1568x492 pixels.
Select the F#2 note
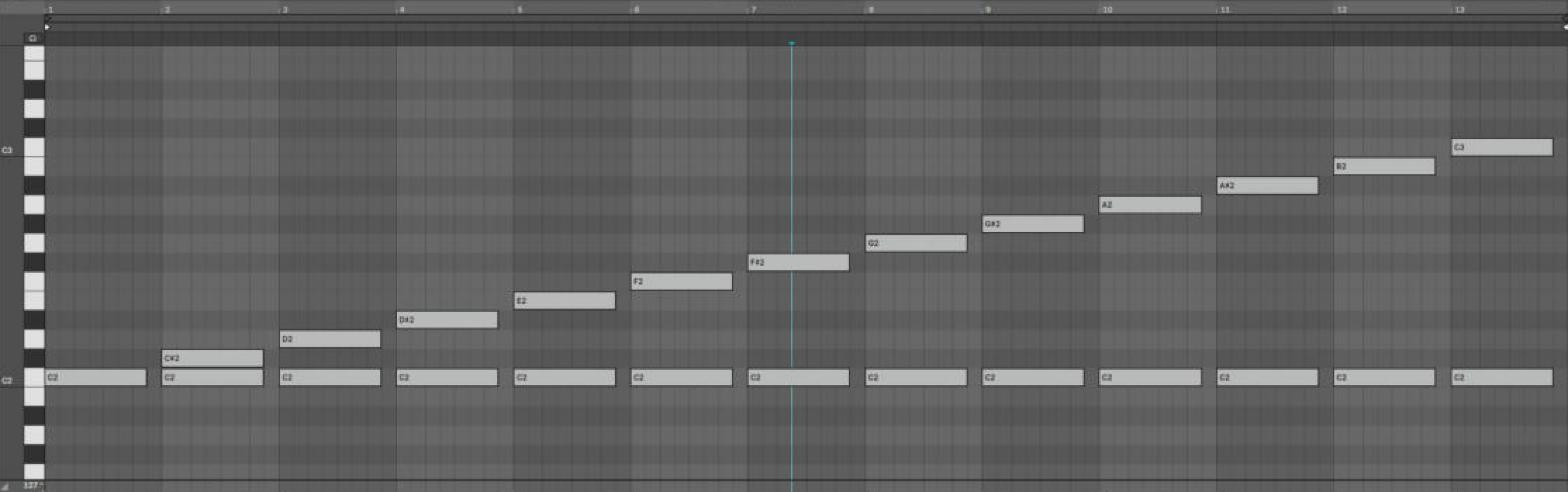[x=798, y=262]
